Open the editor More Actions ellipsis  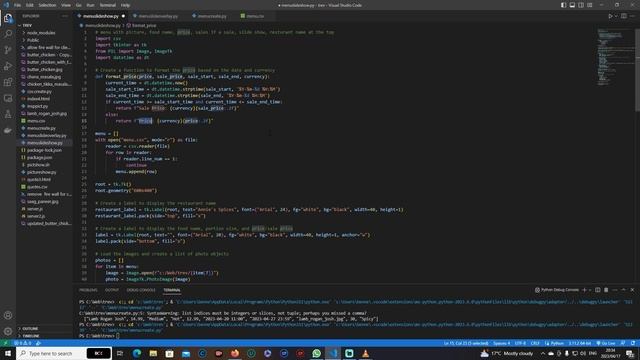pos(632,16)
